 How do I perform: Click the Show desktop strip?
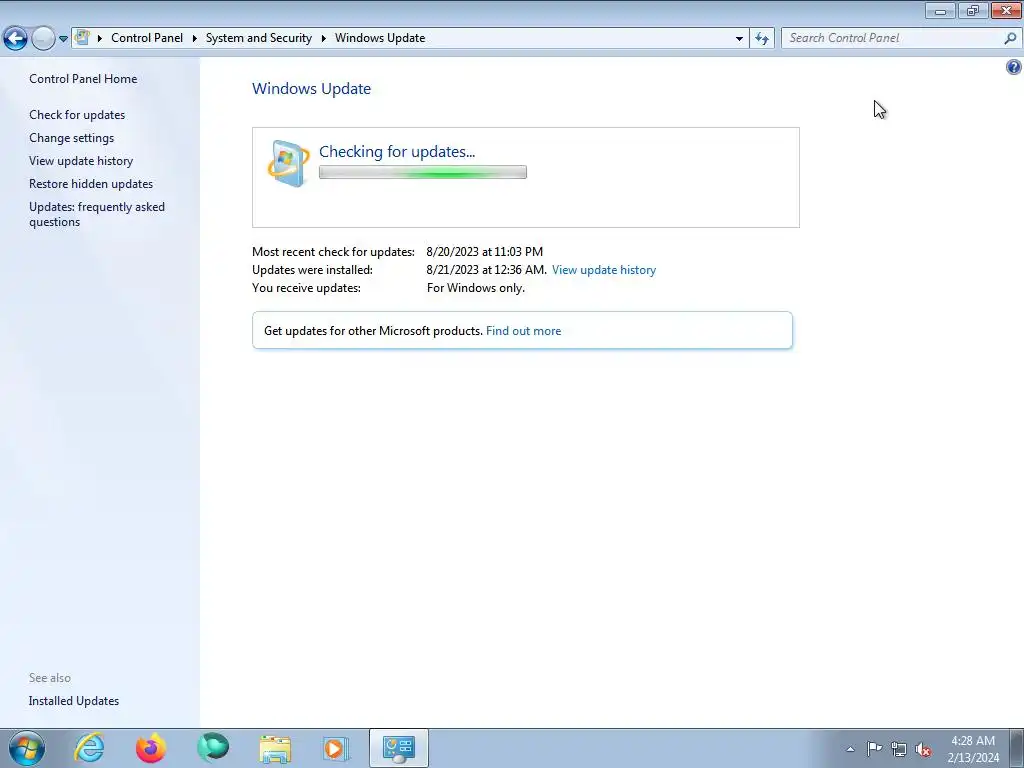(x=1016, y=748)
